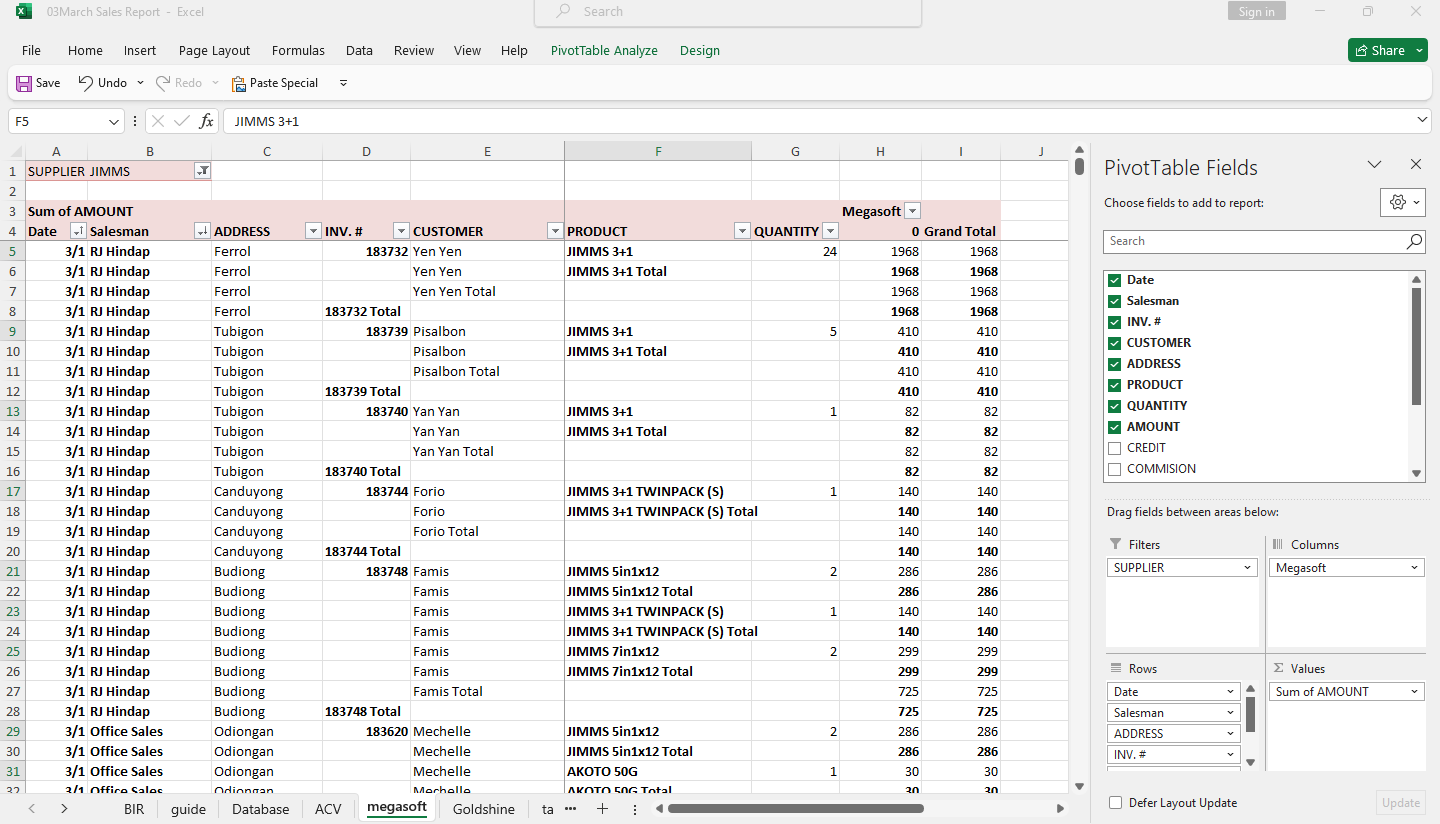Open the Customize Quick Access Toolbar arrow
The width and height of the screenshot is (1440, 824).
[x=343, y=83]
